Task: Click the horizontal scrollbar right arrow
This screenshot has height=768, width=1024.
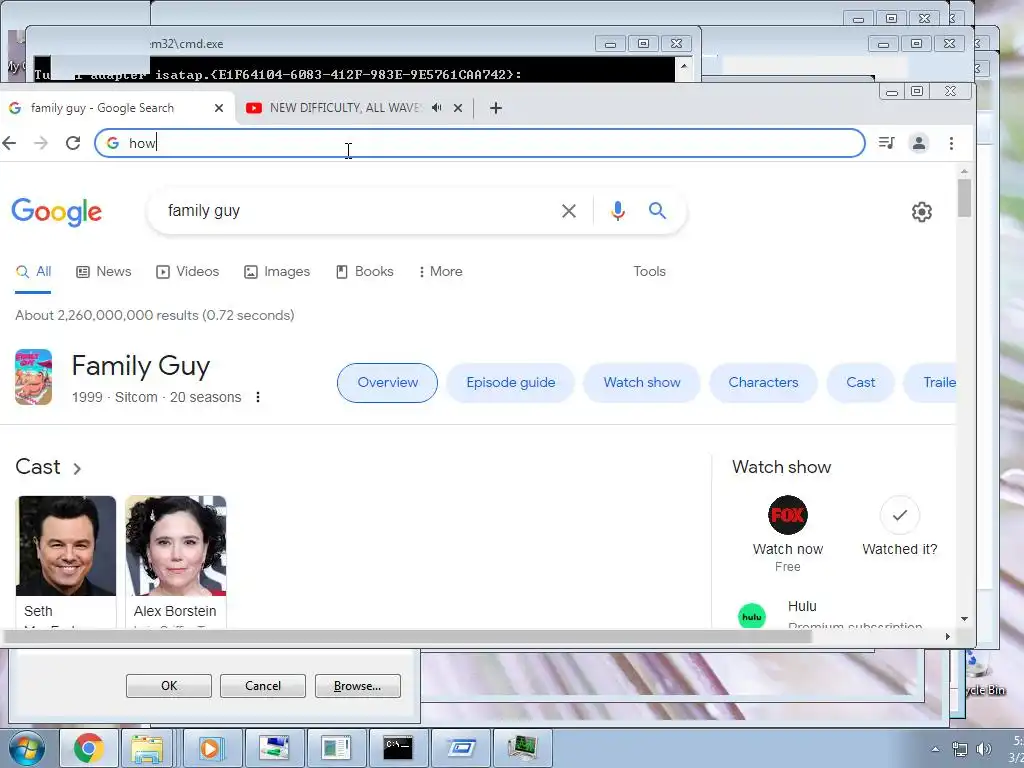Action: (x=948, y=636)
